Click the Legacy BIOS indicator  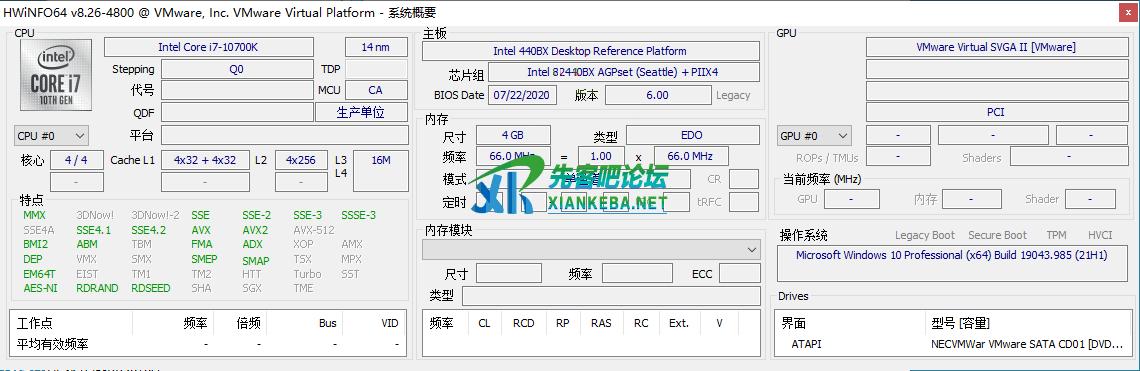point(733,95)
